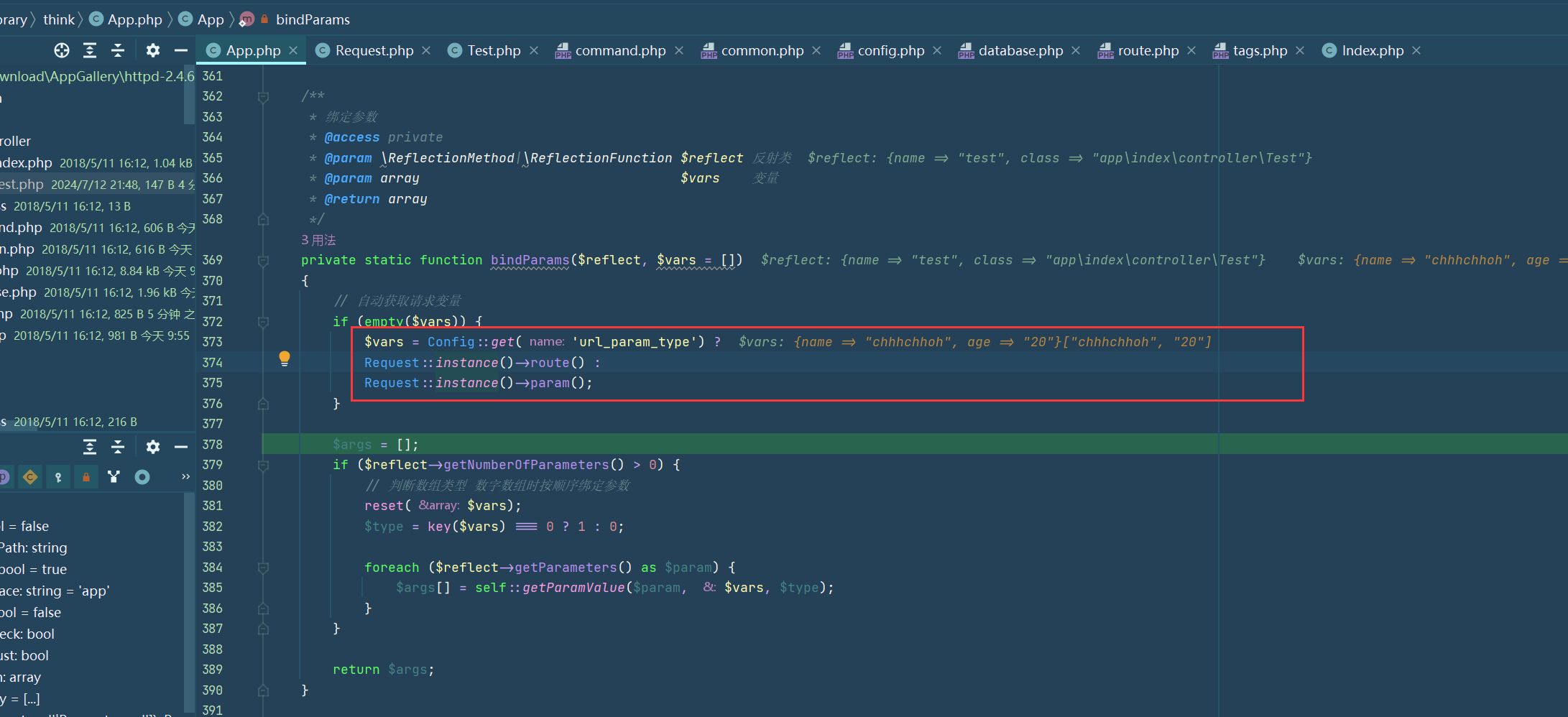The width and height of the screenshot is (1568, 717).
Task: Click the fold end marker at line 368
Action: (x=264, y=219)
